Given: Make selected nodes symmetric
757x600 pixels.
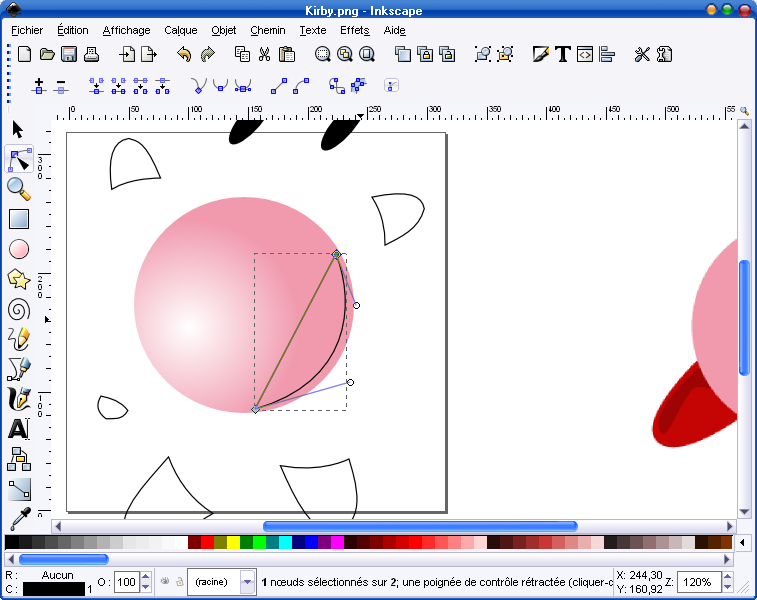Looking at the screenshot, I should pos(243,85).
